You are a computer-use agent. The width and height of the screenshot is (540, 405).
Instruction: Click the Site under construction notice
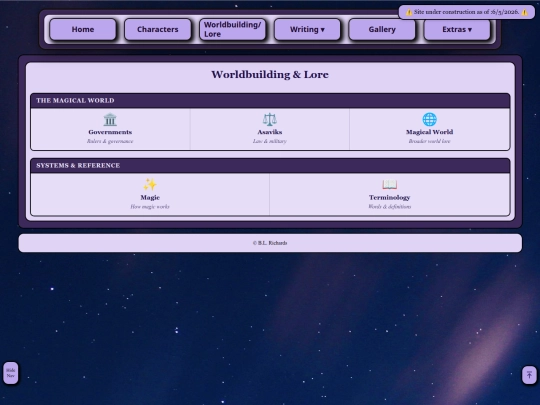(x=467, y=12)
